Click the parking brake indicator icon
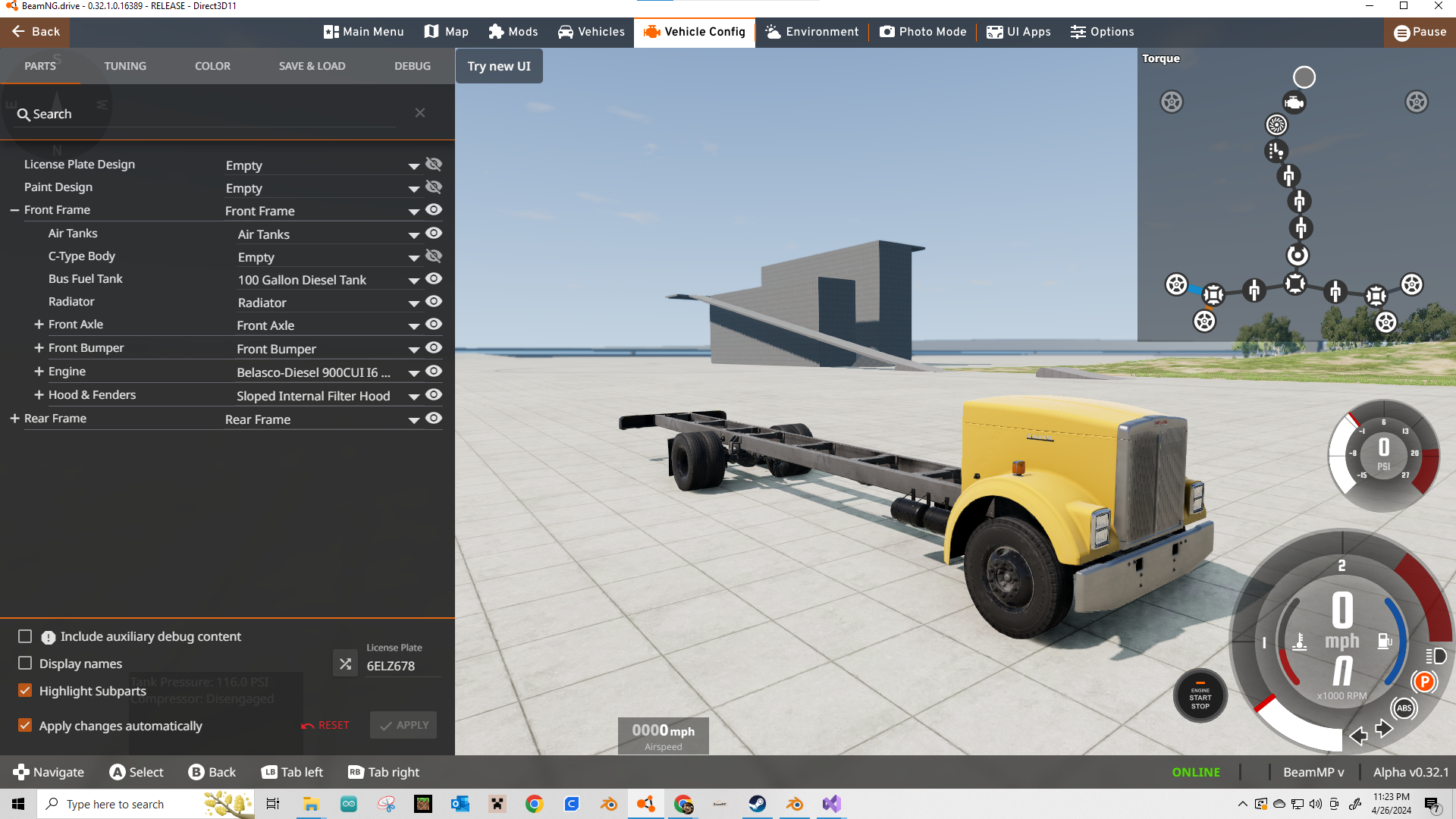The image size is (1456, 819). tap(1424, 682)
